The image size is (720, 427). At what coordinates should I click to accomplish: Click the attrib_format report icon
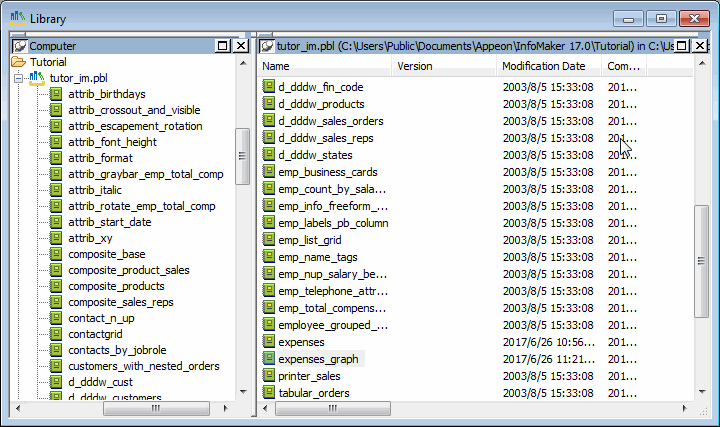56,158
